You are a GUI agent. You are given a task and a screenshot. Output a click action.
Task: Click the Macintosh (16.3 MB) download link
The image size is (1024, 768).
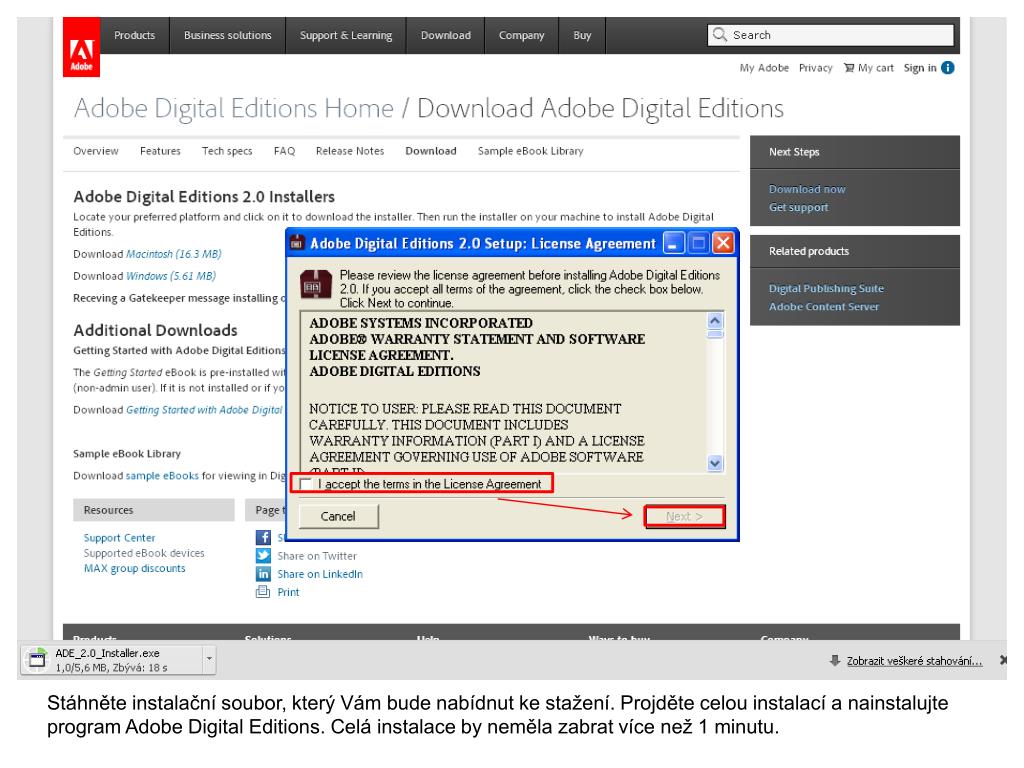[174, 254]
